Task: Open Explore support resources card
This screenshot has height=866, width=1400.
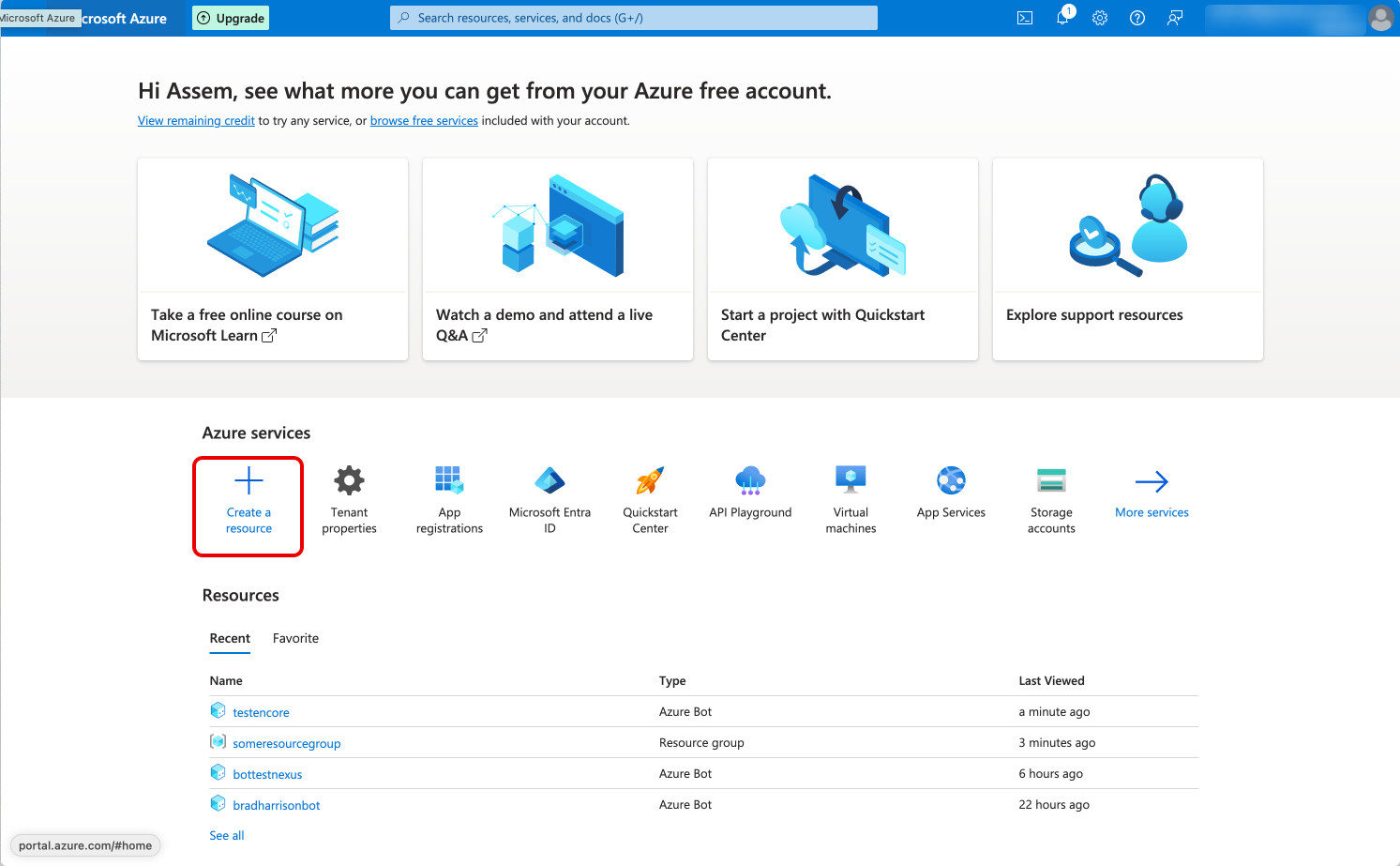Action: click(1128, 259)
